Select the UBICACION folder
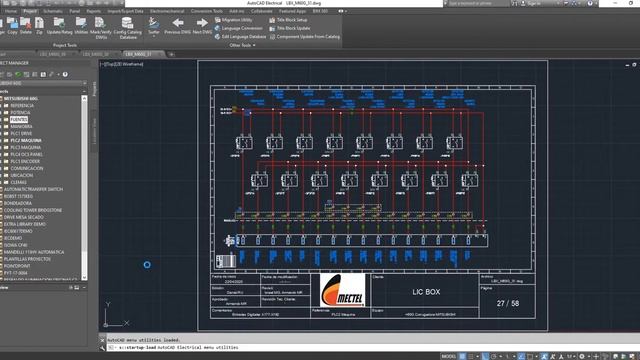 [x=22, y=175]
